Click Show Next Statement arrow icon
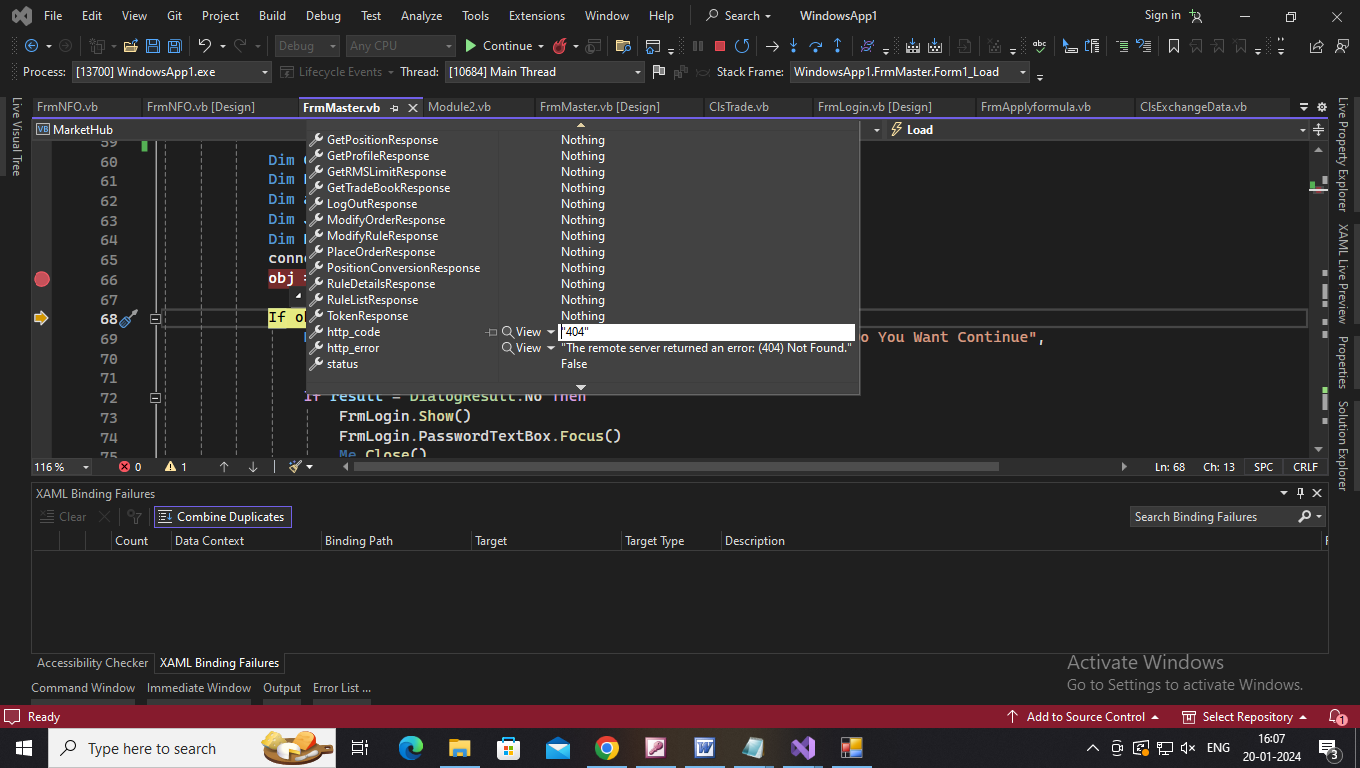Viewport: 1360px width, 768px height. tap(772, 46)
